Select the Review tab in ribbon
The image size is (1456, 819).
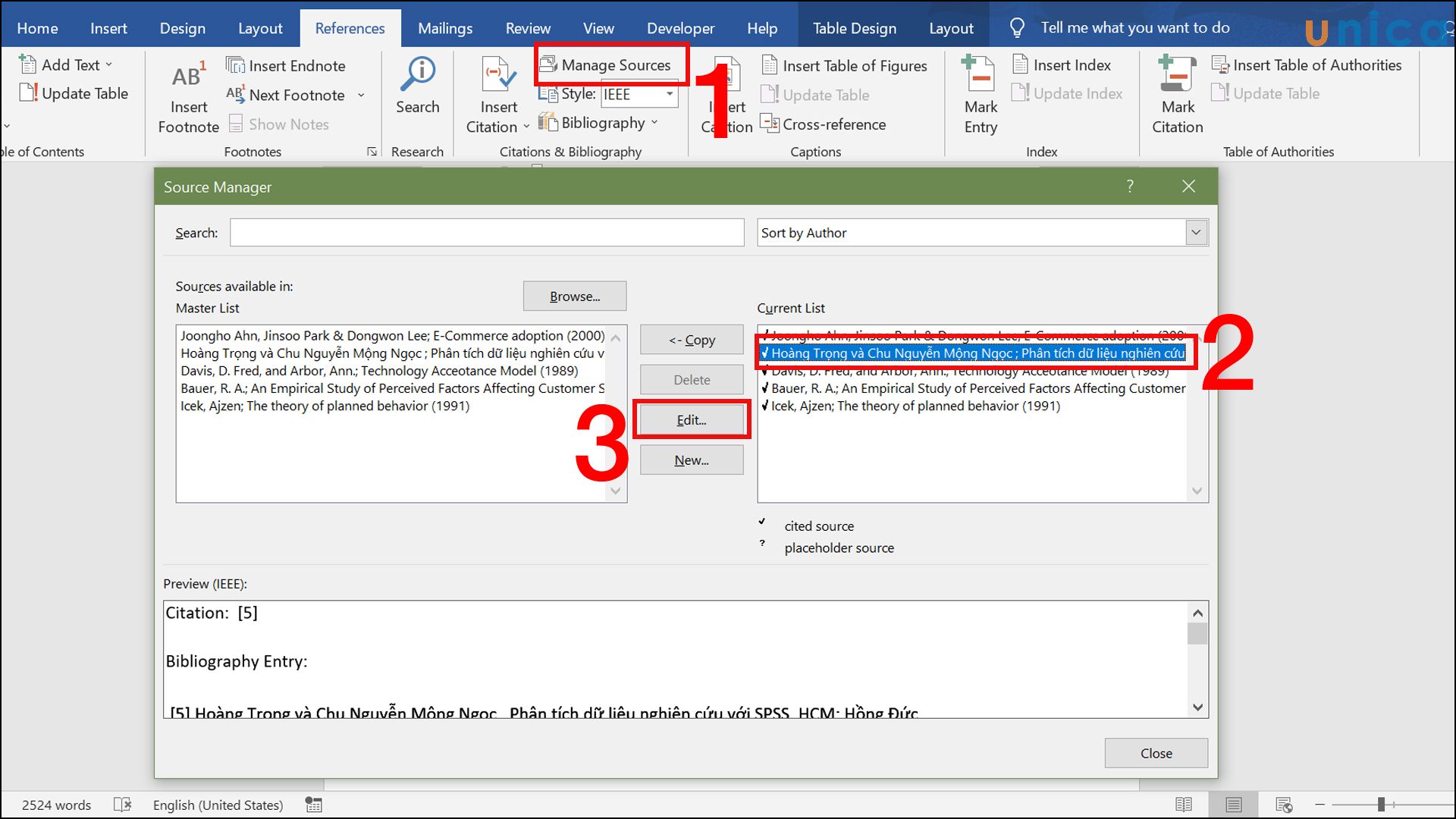tap(527, 27)
